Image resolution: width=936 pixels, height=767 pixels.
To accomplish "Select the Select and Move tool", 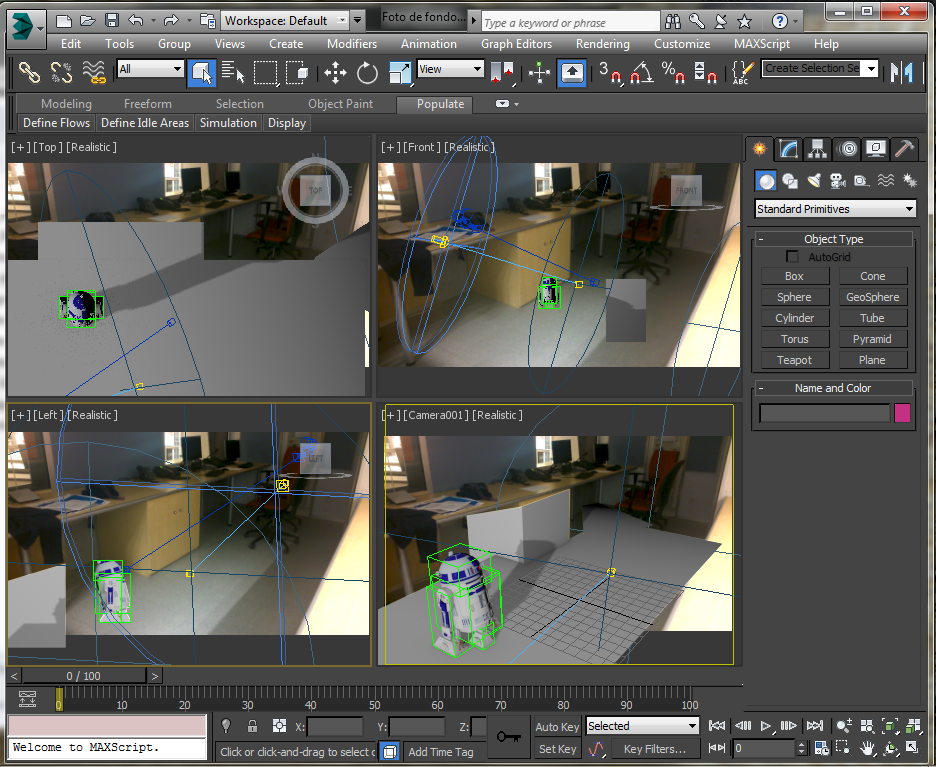I will click(x=335, y=72).
